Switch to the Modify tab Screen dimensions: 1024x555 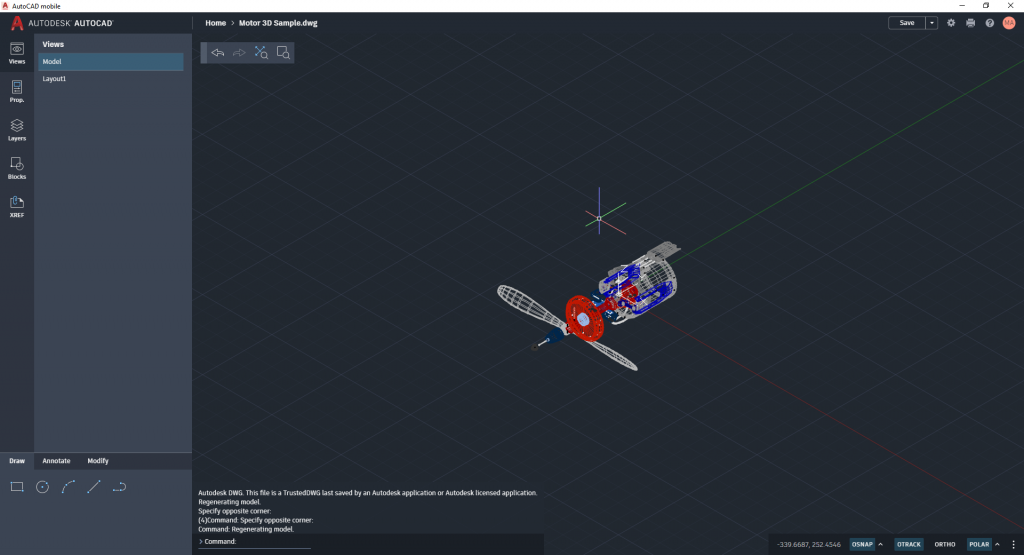tap(98, 461)
